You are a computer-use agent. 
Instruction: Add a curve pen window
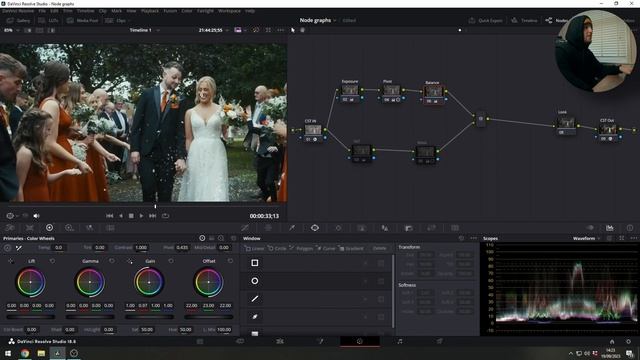point(255,316)
